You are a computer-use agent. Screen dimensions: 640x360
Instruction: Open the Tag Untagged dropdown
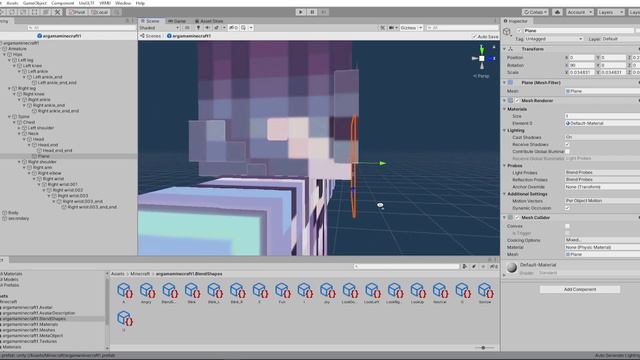554,39
